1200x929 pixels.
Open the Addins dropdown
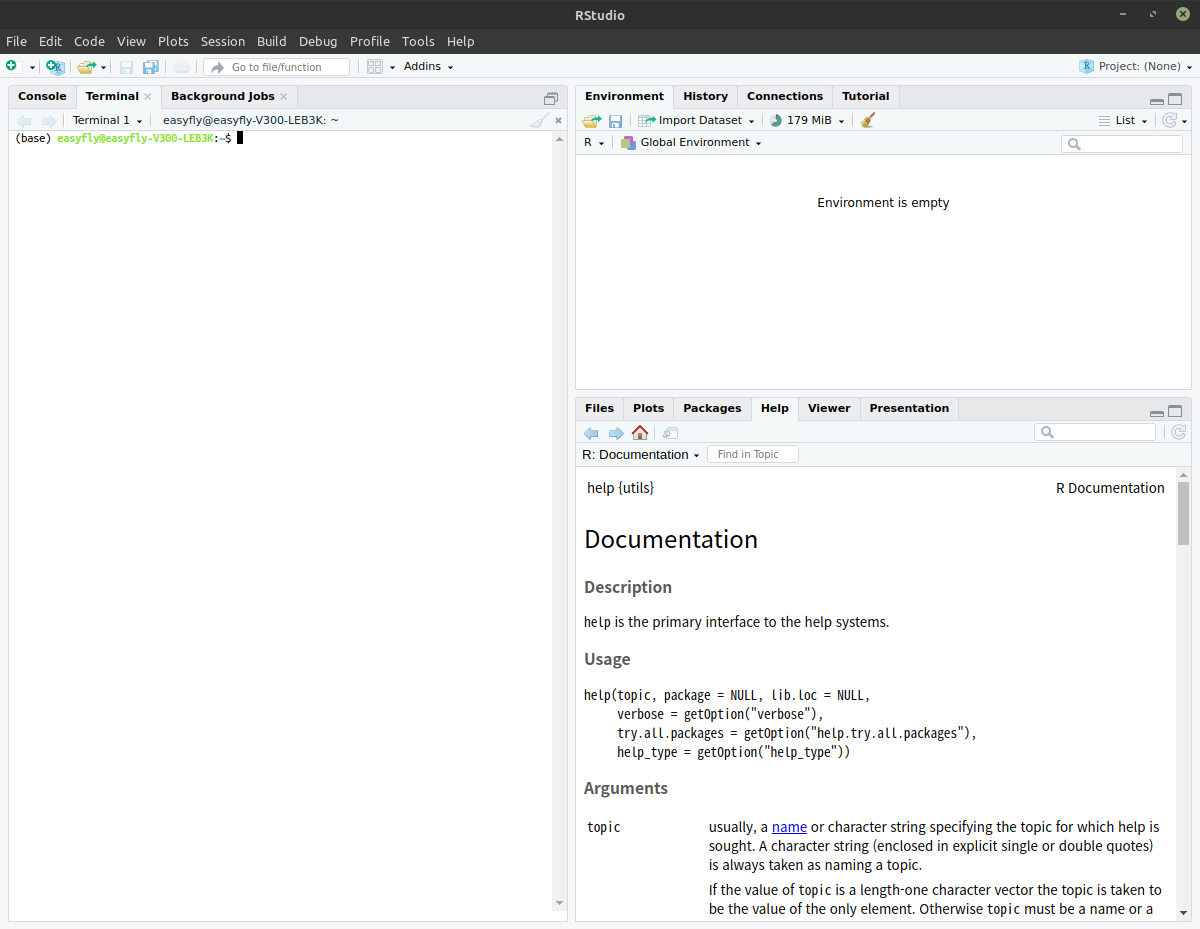(x=429, y=67)
